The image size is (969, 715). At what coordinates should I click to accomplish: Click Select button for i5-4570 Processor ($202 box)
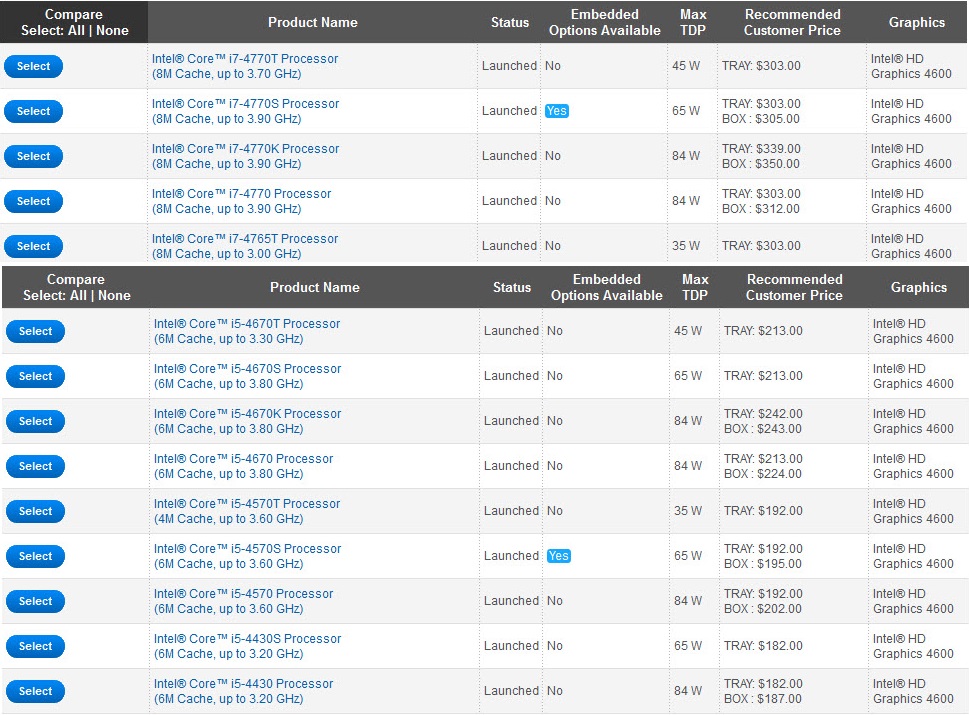click(x=35, y=601)
